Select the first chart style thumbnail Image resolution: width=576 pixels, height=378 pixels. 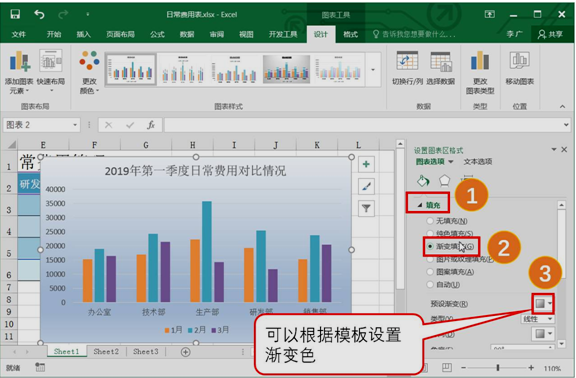click(131, 69)
